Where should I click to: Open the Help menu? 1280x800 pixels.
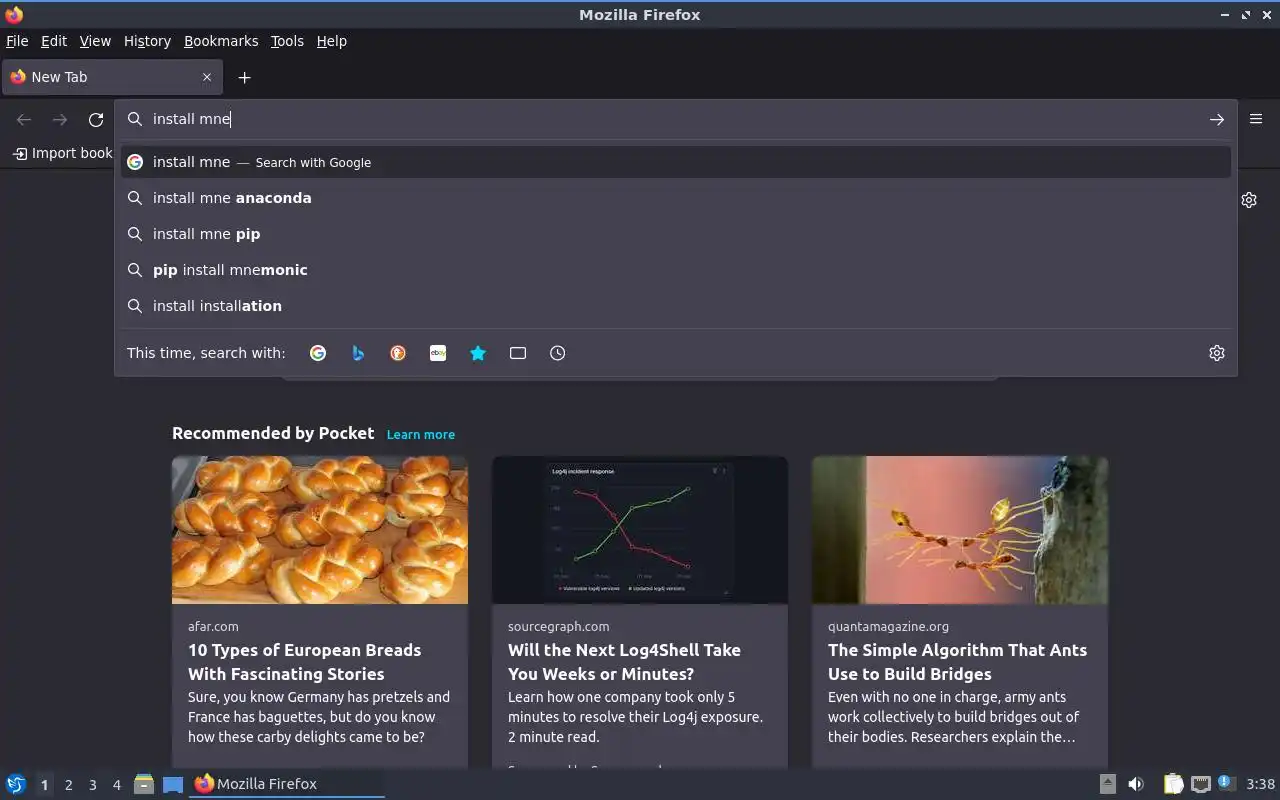[x=332, y=41]
